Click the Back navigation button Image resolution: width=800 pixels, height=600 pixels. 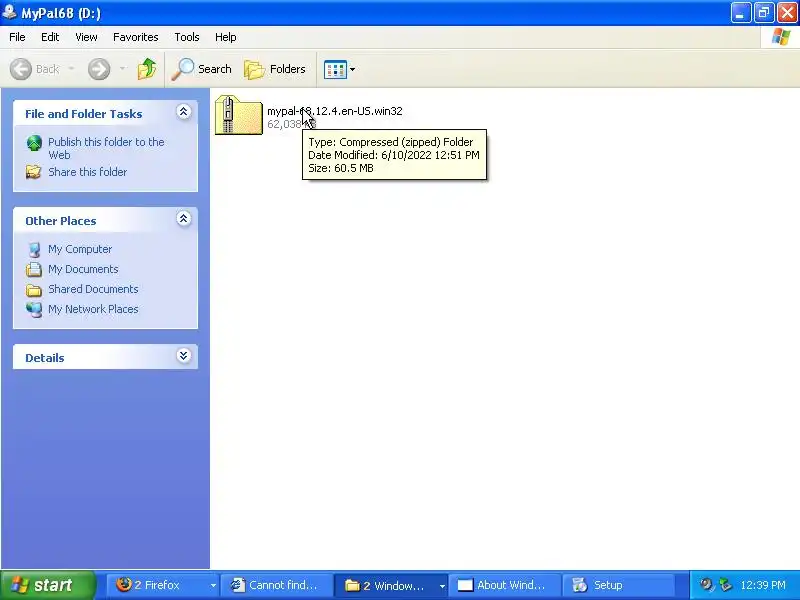point(35,69)
